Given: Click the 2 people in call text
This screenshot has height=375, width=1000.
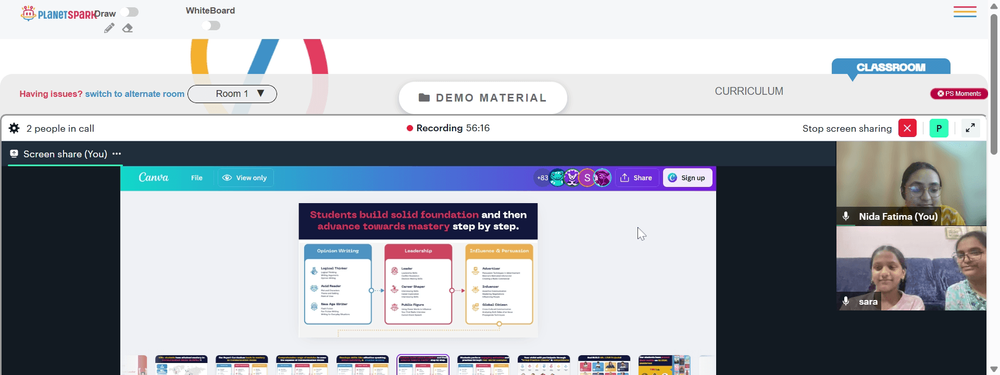Looking at the screenshot, I should [x=61, y=128].
